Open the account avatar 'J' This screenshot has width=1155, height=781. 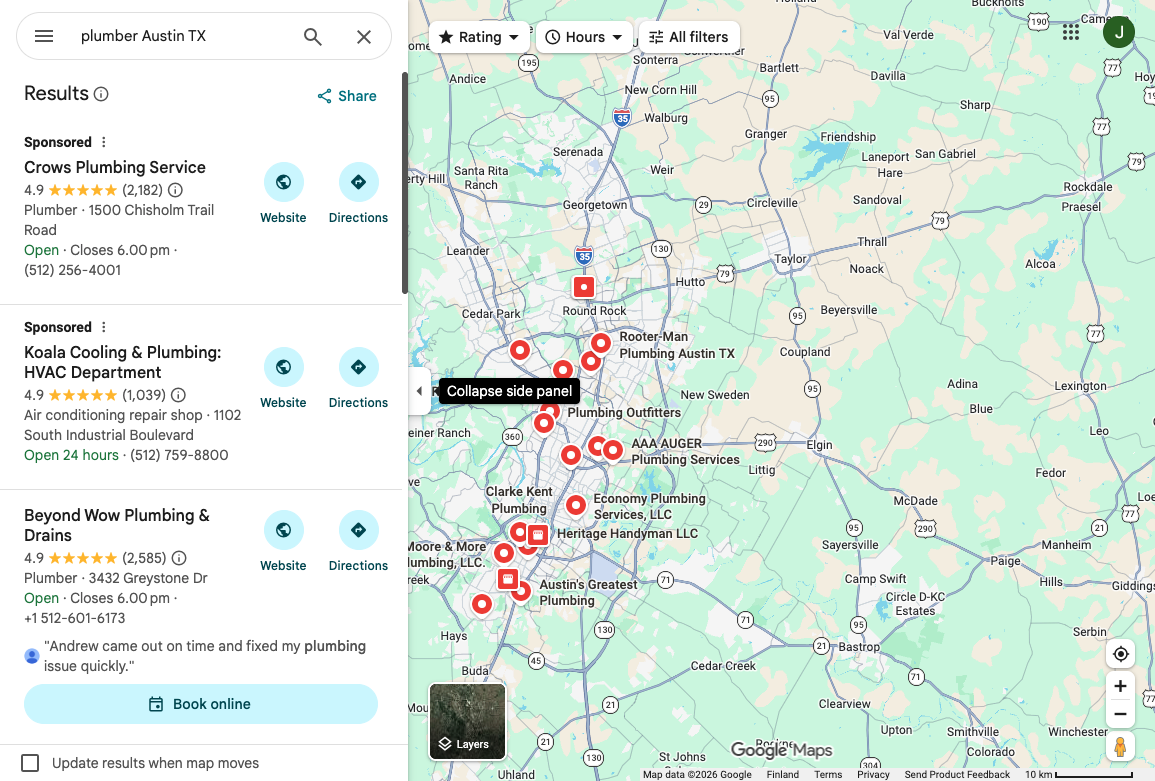tap(1119, 32)
